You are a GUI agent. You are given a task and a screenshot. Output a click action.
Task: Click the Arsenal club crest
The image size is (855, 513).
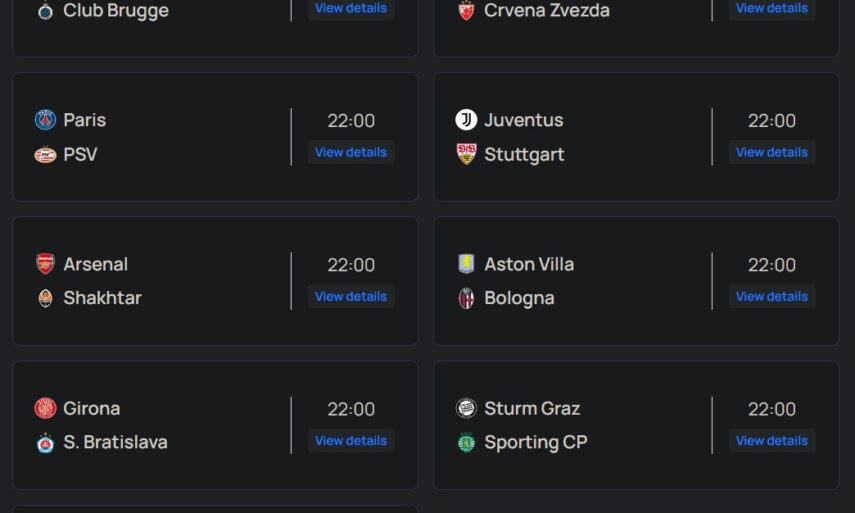click(x=45, y=264)
